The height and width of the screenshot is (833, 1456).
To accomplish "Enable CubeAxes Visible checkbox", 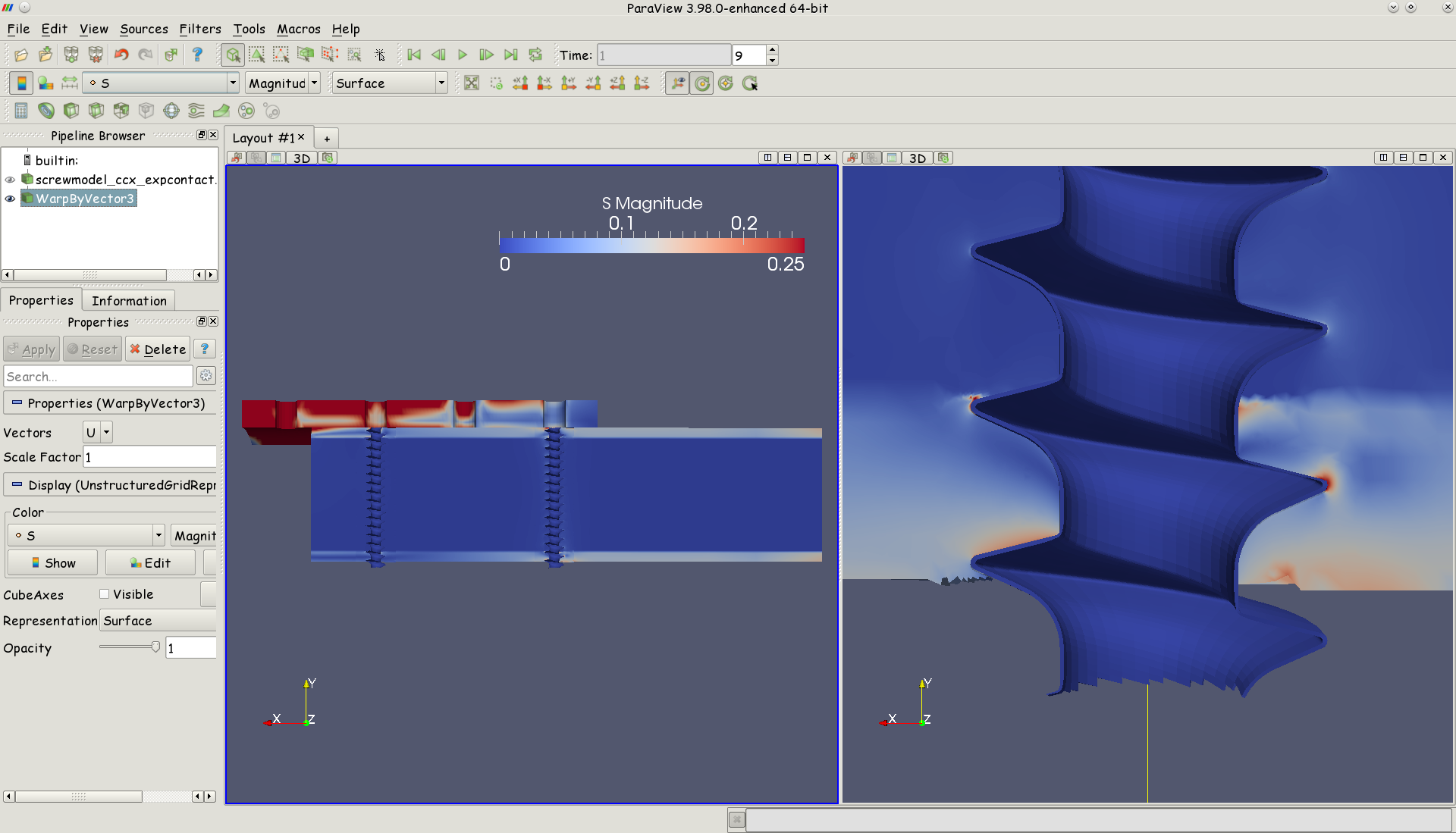I will [x=105, y=594].
